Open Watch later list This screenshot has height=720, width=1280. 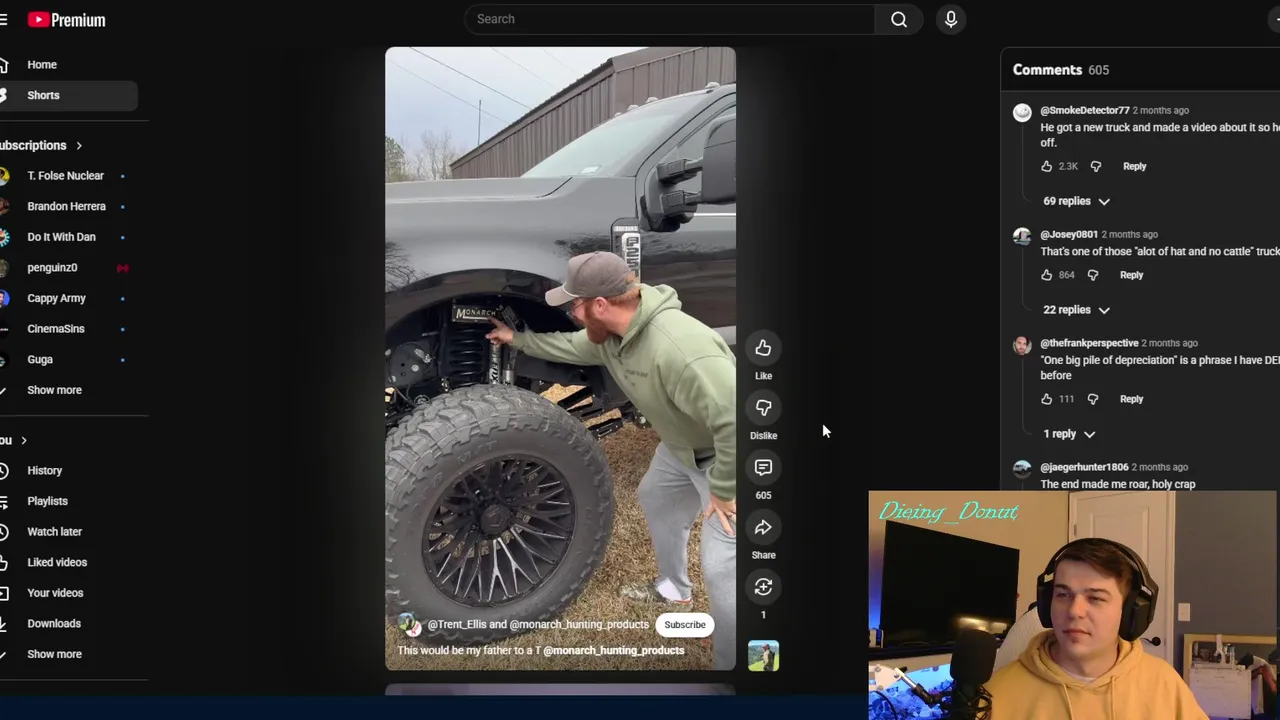click(x=54, y=532)
